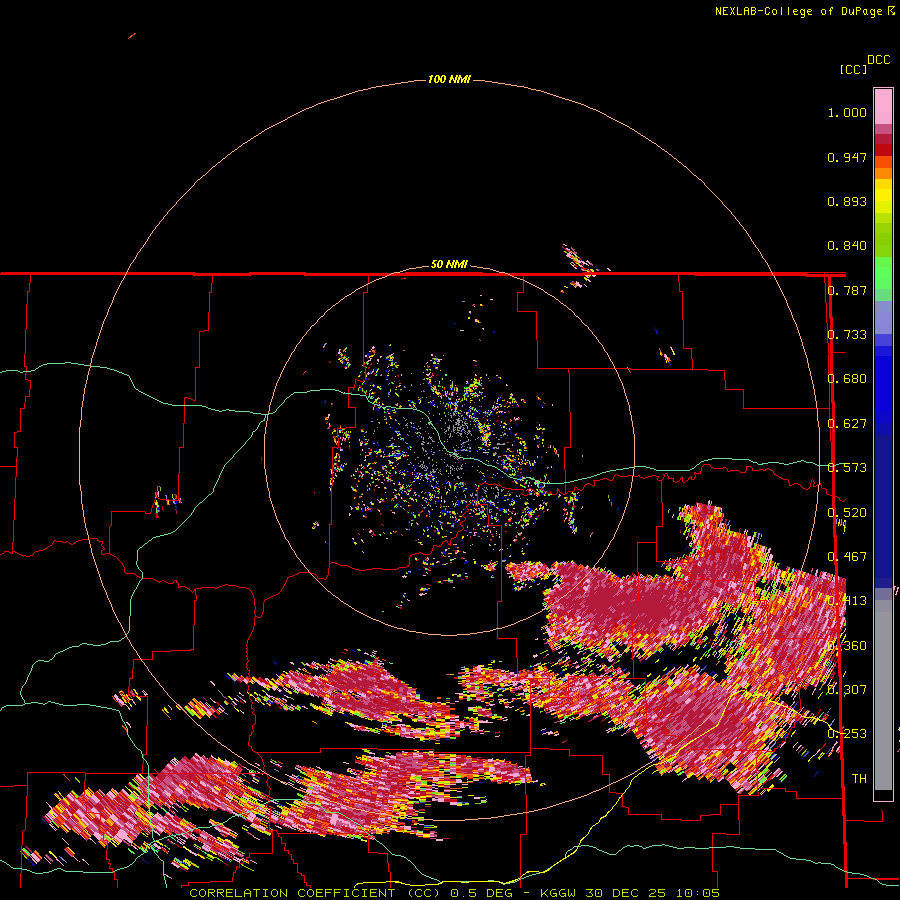Click the 0.787 legend value
The height and width of the screenshot is (900, 900).
(847, 290)
